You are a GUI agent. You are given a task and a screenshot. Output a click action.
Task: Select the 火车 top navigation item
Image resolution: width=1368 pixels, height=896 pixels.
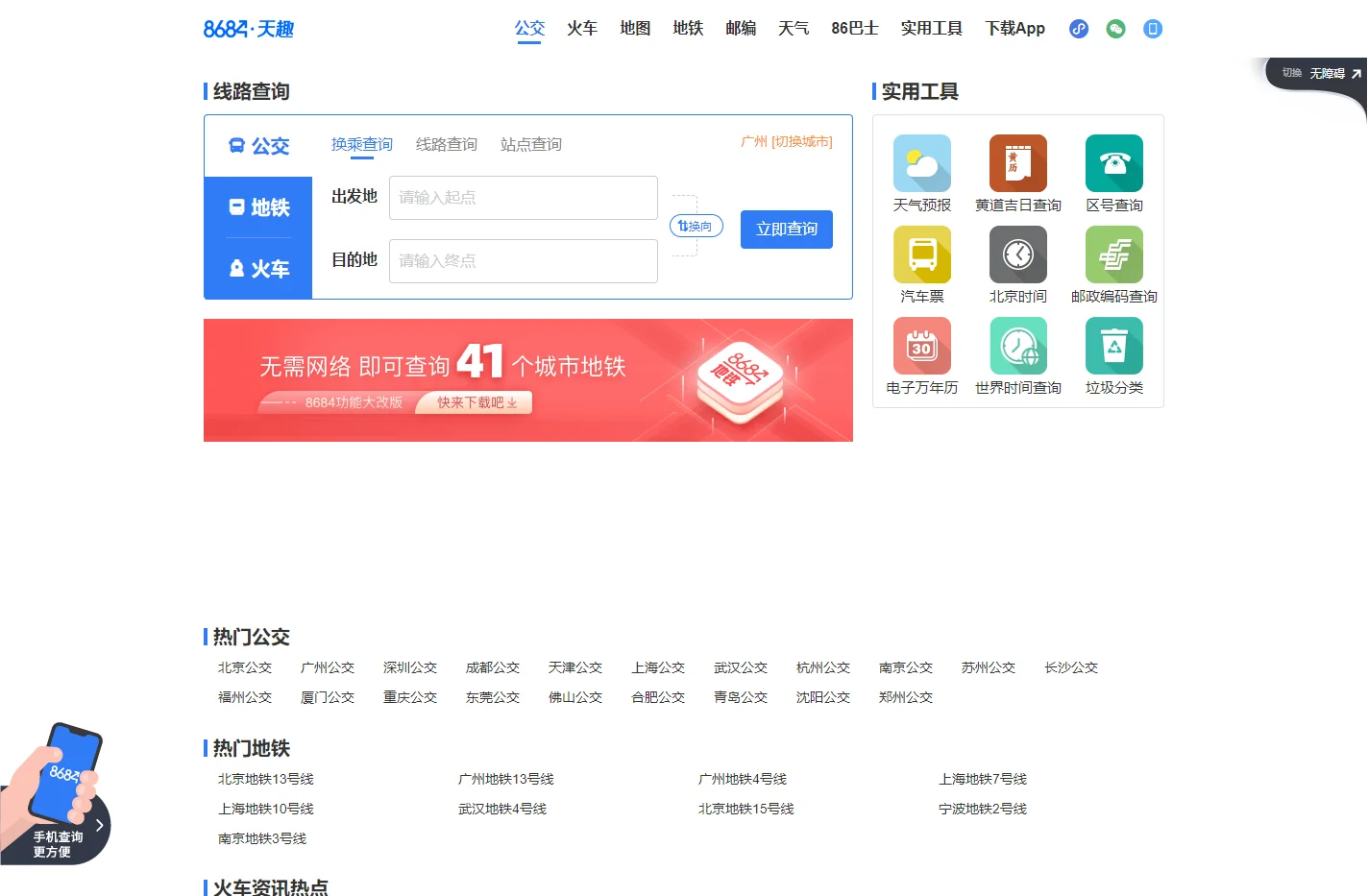tap(582, 28)
